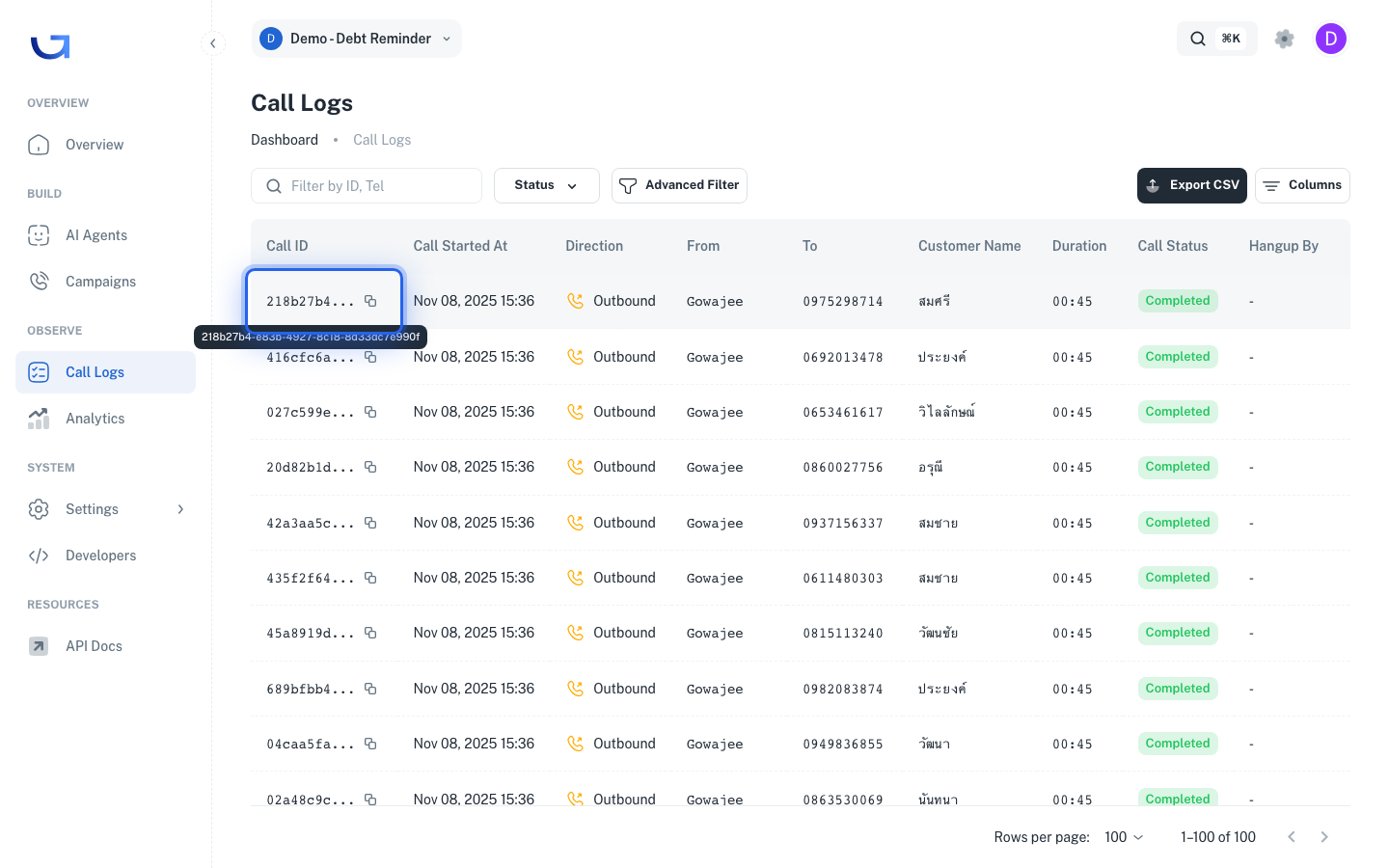Image resolution: width=1389 pixels, height=868 pixels.
Task: Open Developers page
Action: (105, 556)
